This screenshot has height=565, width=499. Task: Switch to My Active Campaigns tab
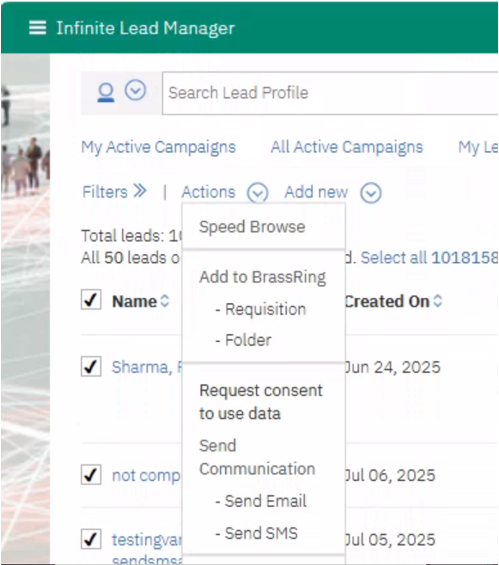click(158, 147)
